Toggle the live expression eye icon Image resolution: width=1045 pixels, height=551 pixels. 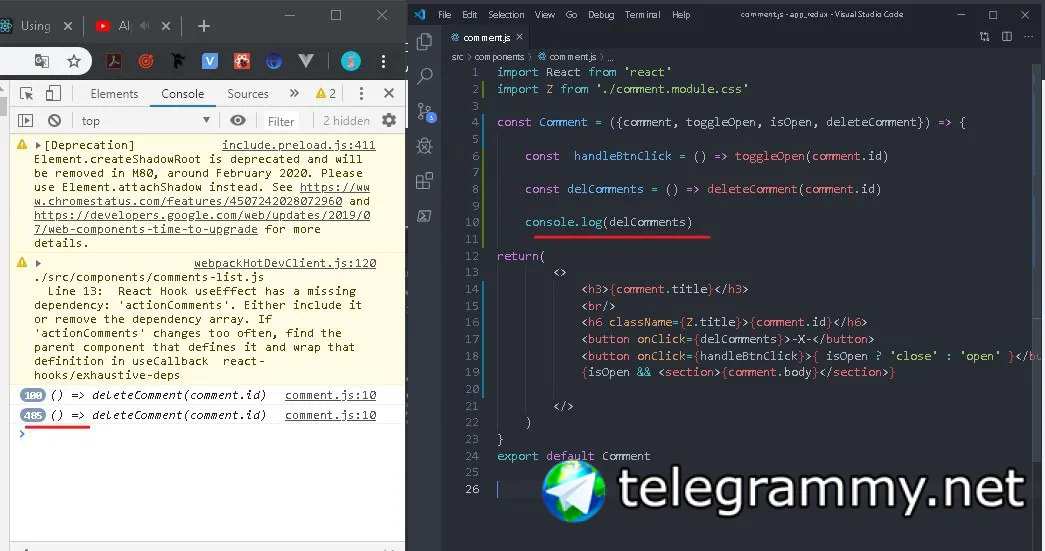pyautogui.click(x=238, y=121)
